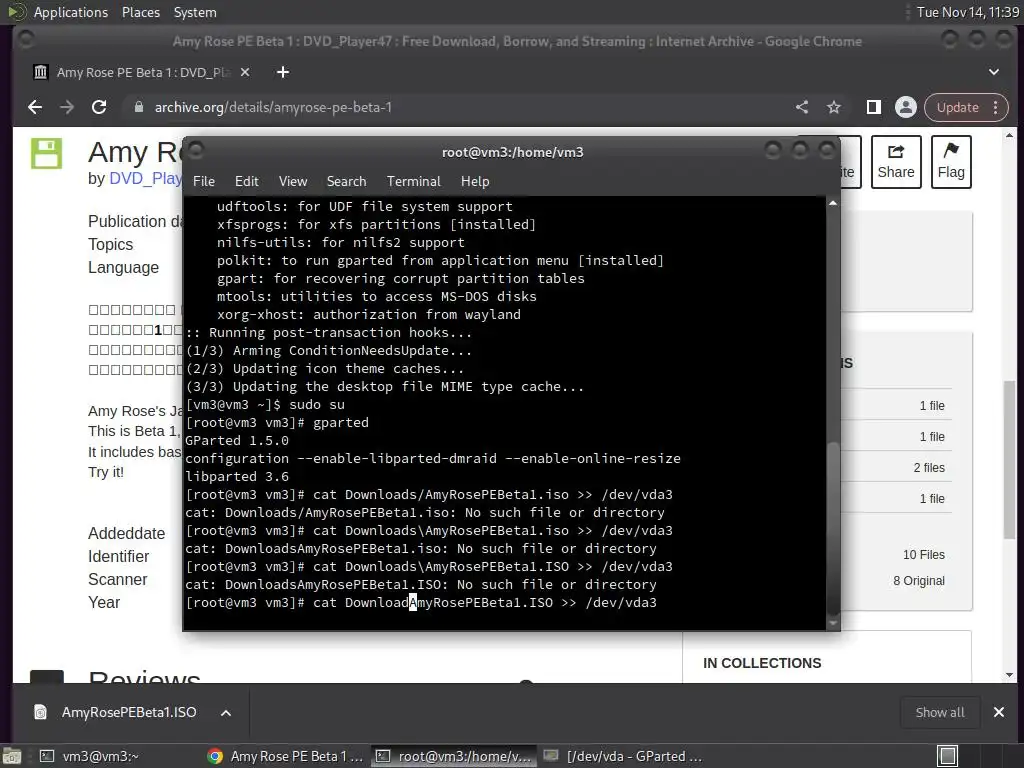Open DVD_Player47 uploader link

point(145,178)
